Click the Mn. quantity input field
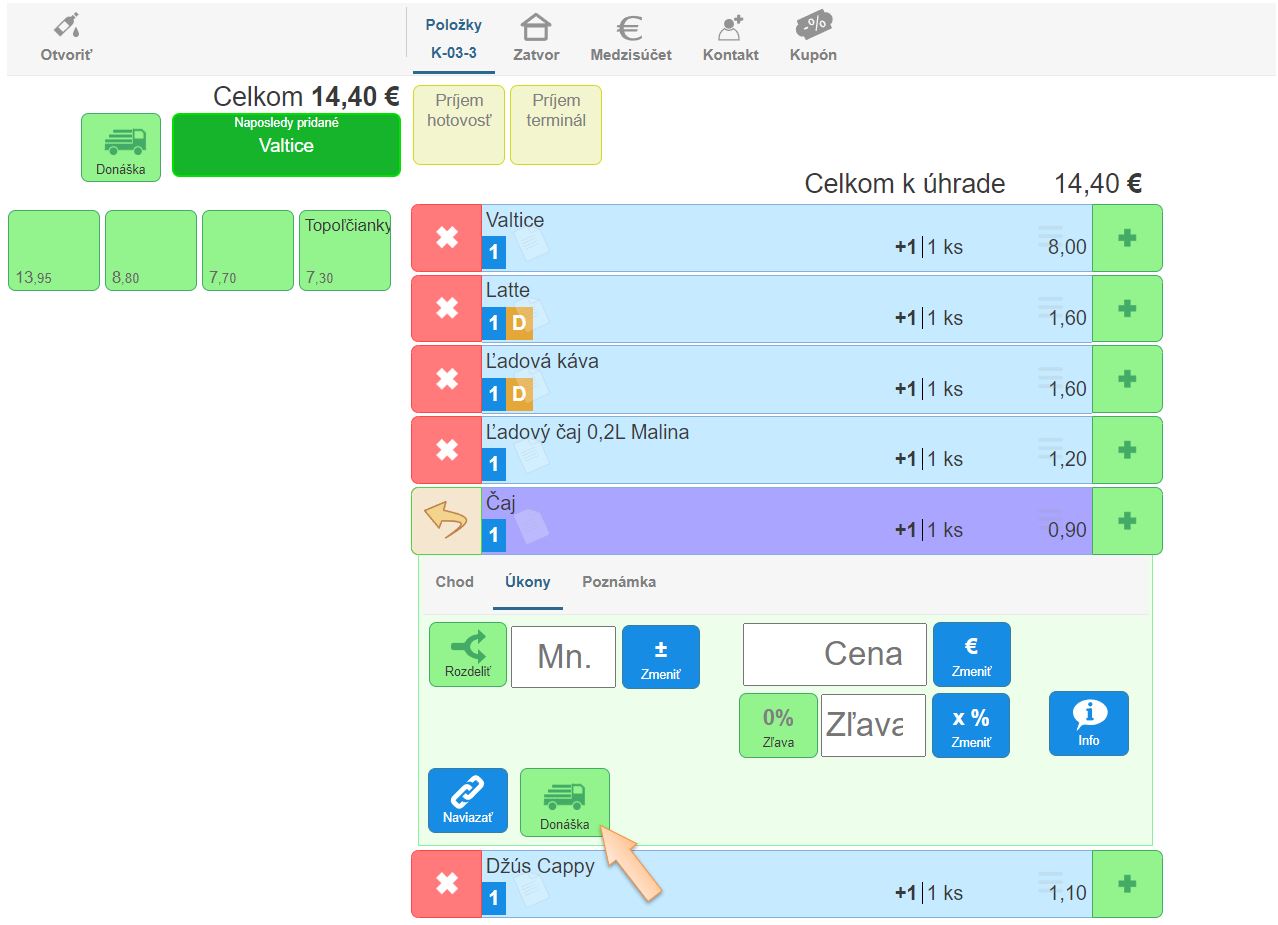 pos(563,657)
